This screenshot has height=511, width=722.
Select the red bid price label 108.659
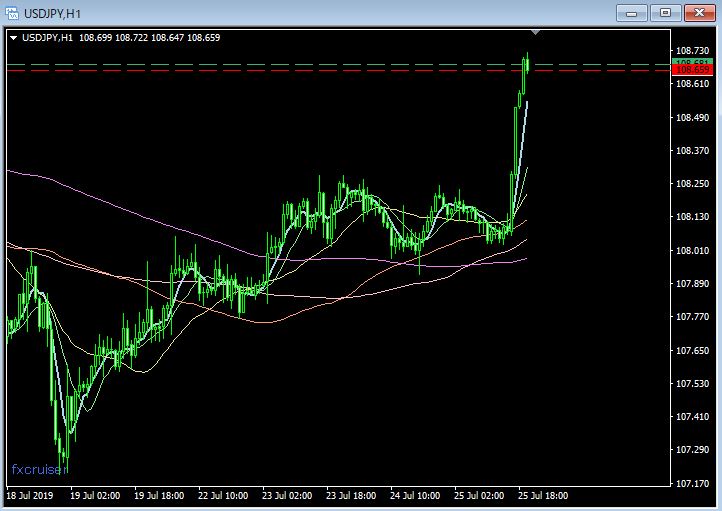click(x=693, y=70)
